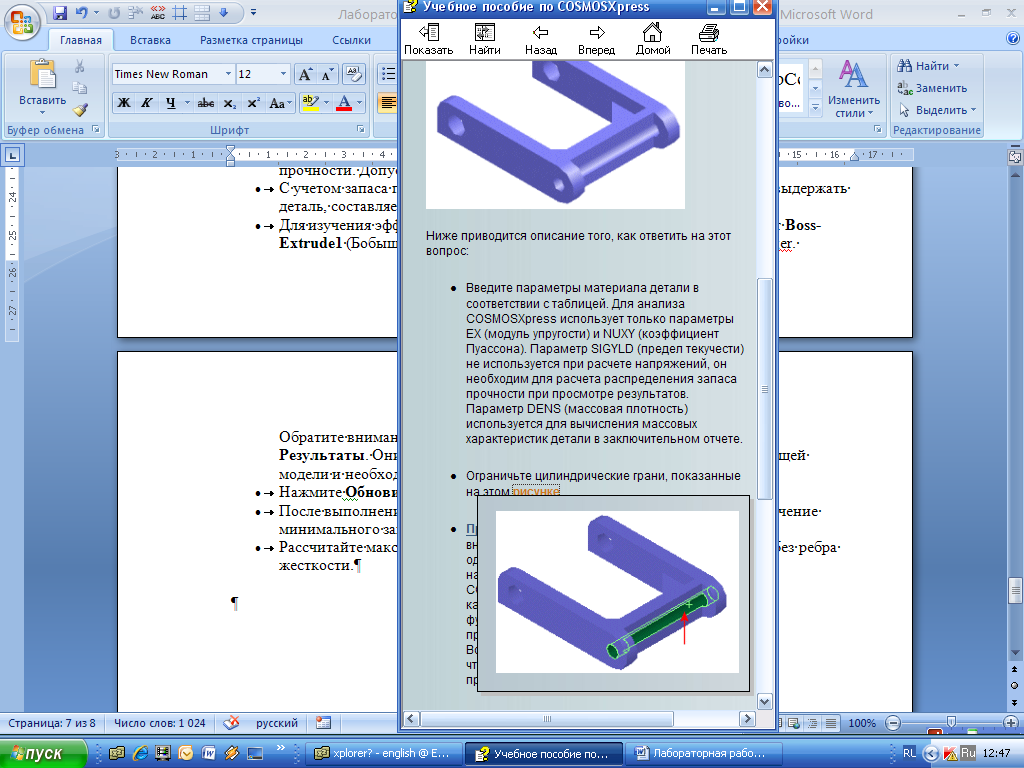Click Показать in the help window toolbar
This screenshot has width=1024, height=768.
[x=428, y=39]
